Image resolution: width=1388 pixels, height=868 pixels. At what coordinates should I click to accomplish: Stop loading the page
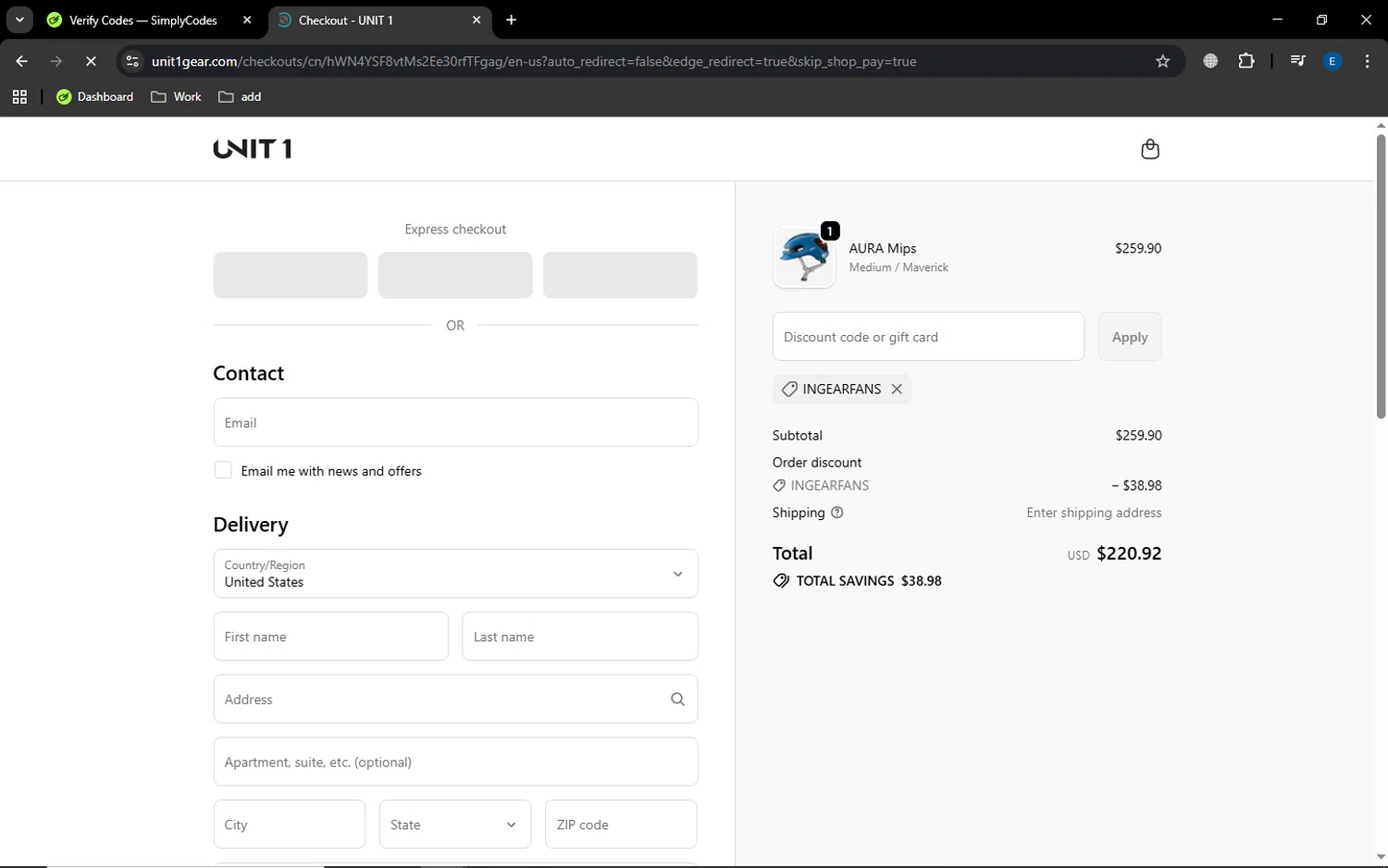point(91,61)
